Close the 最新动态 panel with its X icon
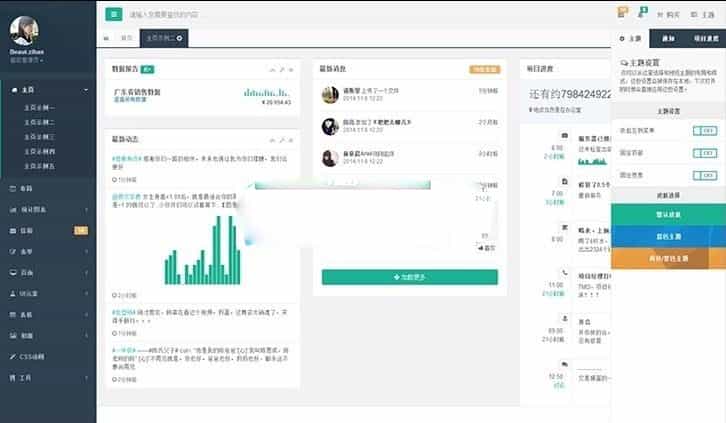 [x=291, y=140]
